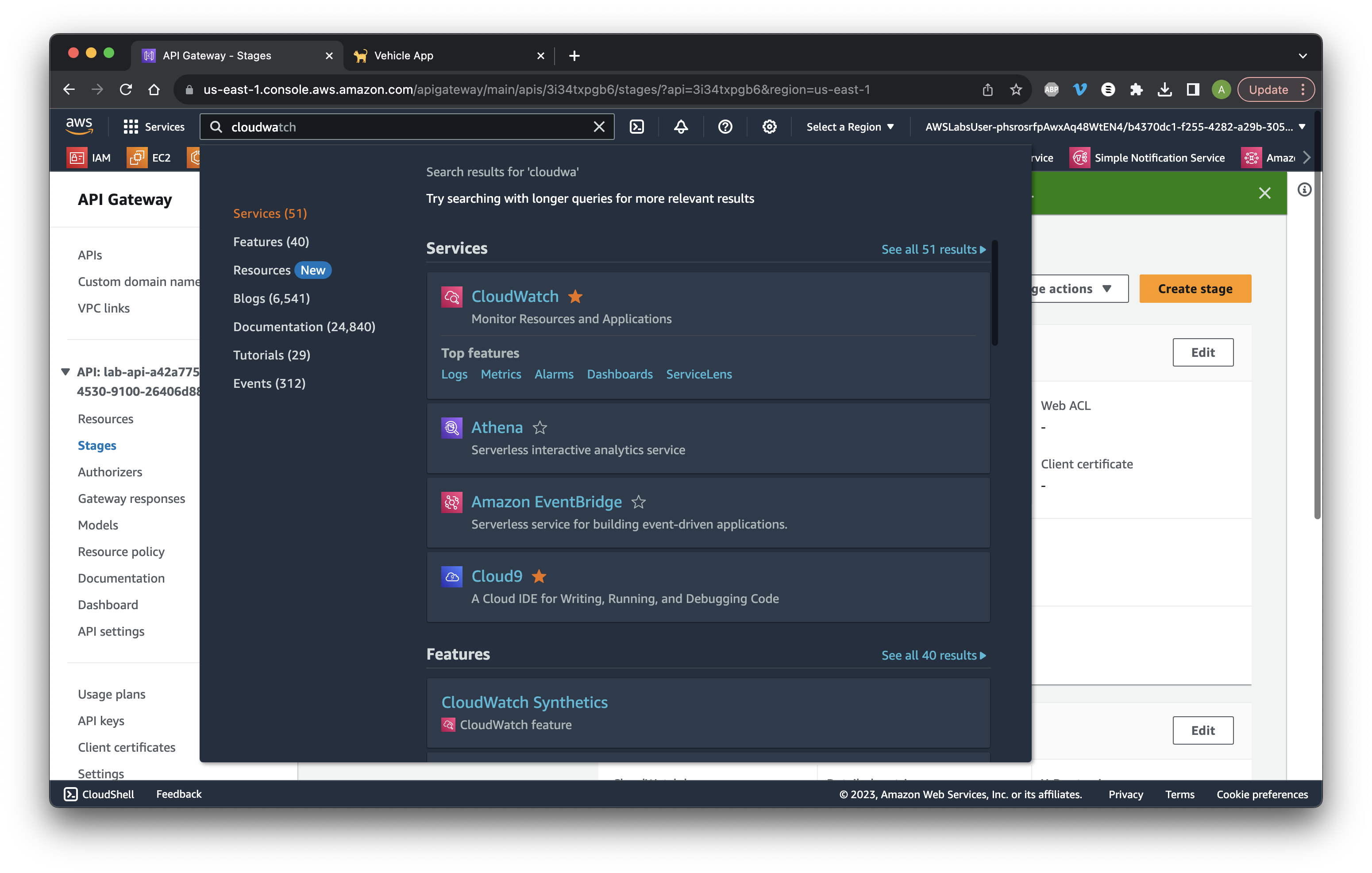Open ServiceLens top feature

pos(699,375)
